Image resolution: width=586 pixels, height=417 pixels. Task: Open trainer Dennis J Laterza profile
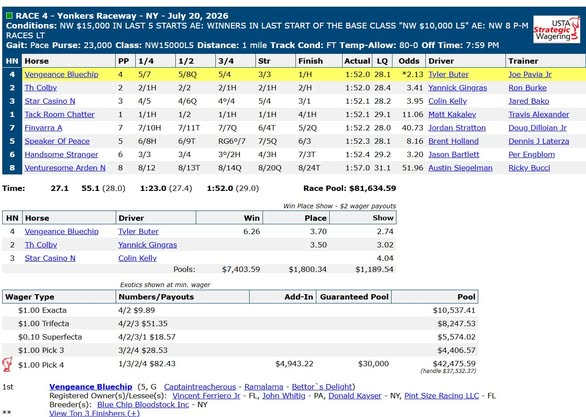(x=539, y=141)
